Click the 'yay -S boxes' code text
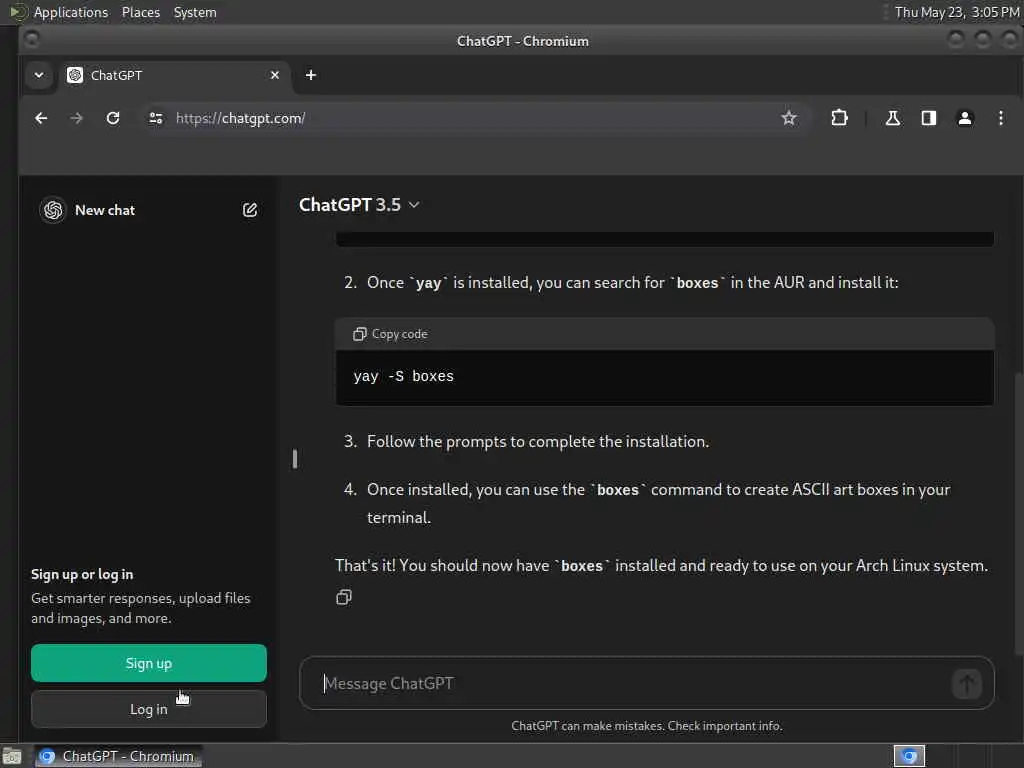 tap(404, 377)
